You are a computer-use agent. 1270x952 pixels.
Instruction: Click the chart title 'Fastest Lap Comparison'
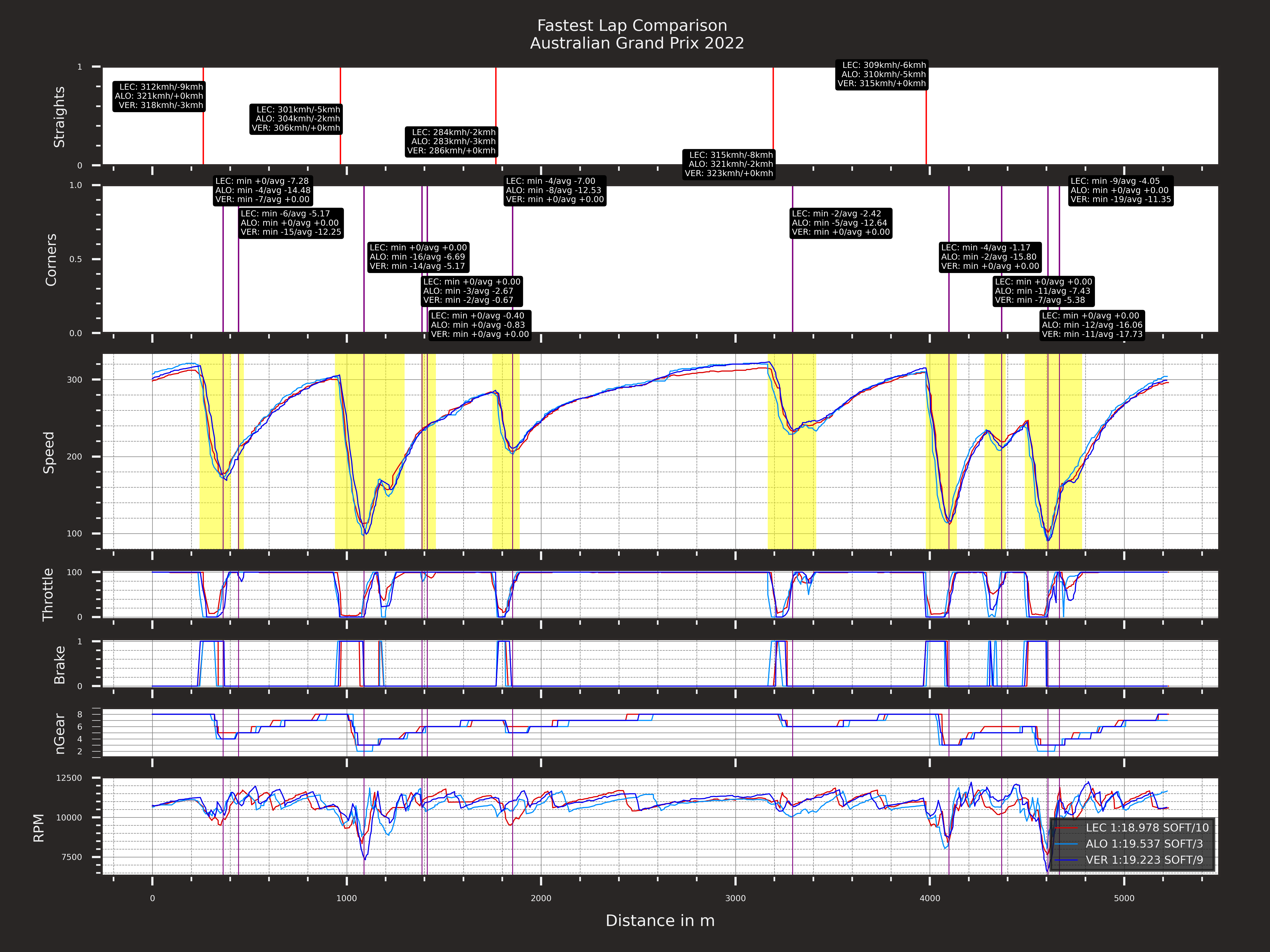632,26
